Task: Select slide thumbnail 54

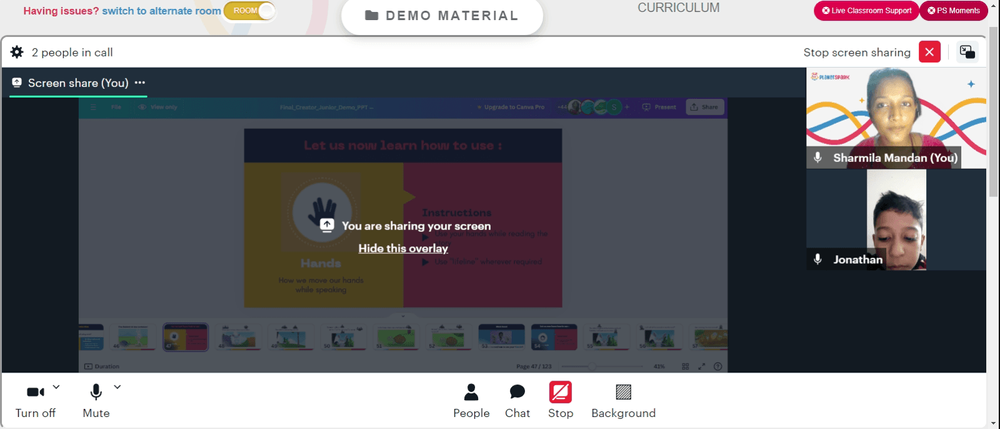Action: coord(554,337)
